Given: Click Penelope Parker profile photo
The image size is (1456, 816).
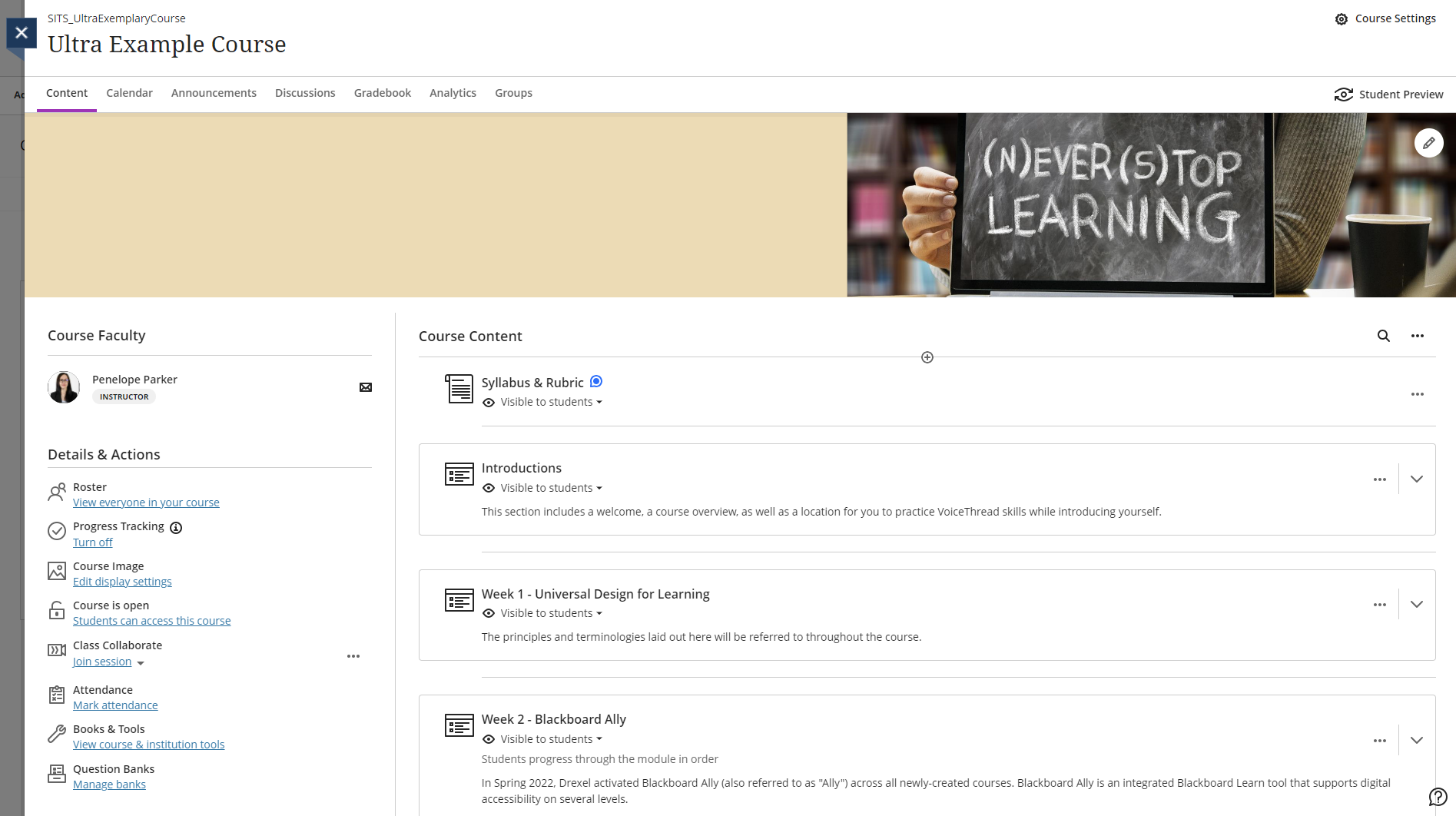Looking at the screenshot, I should point(64,387).
